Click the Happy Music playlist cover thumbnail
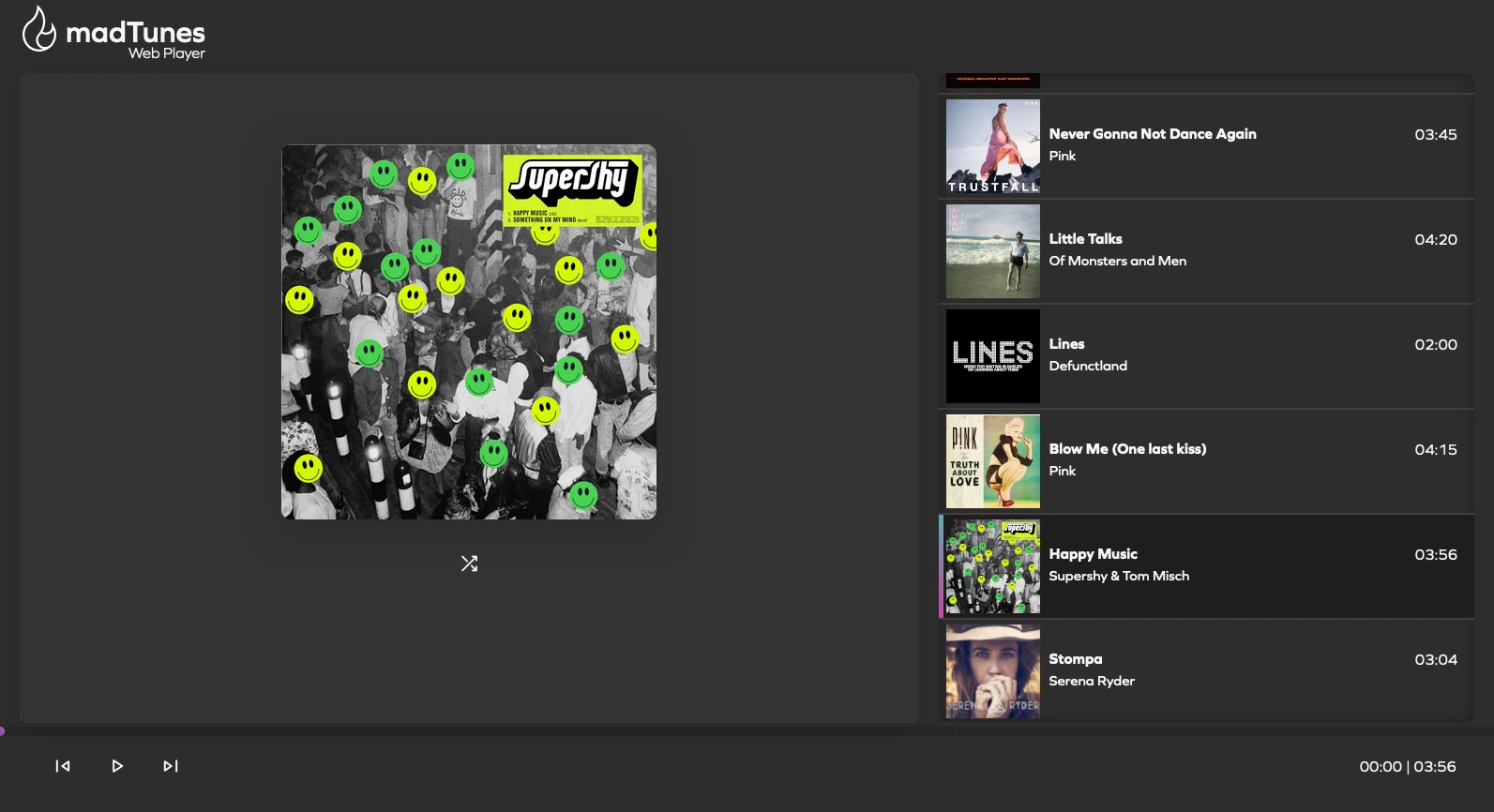 pos(993,566)
